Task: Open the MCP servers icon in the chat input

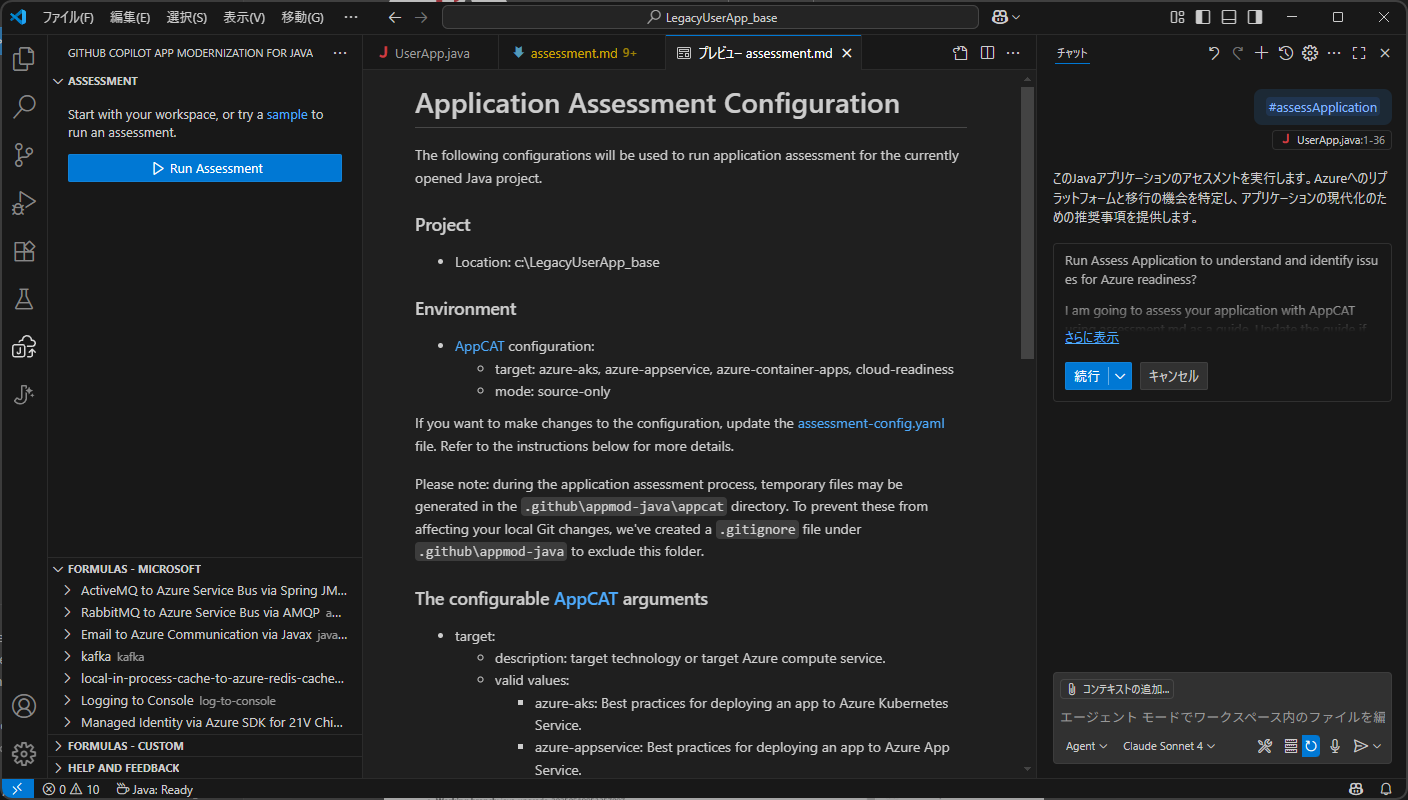Action: pyautogui.click(x=1290, y=746)
